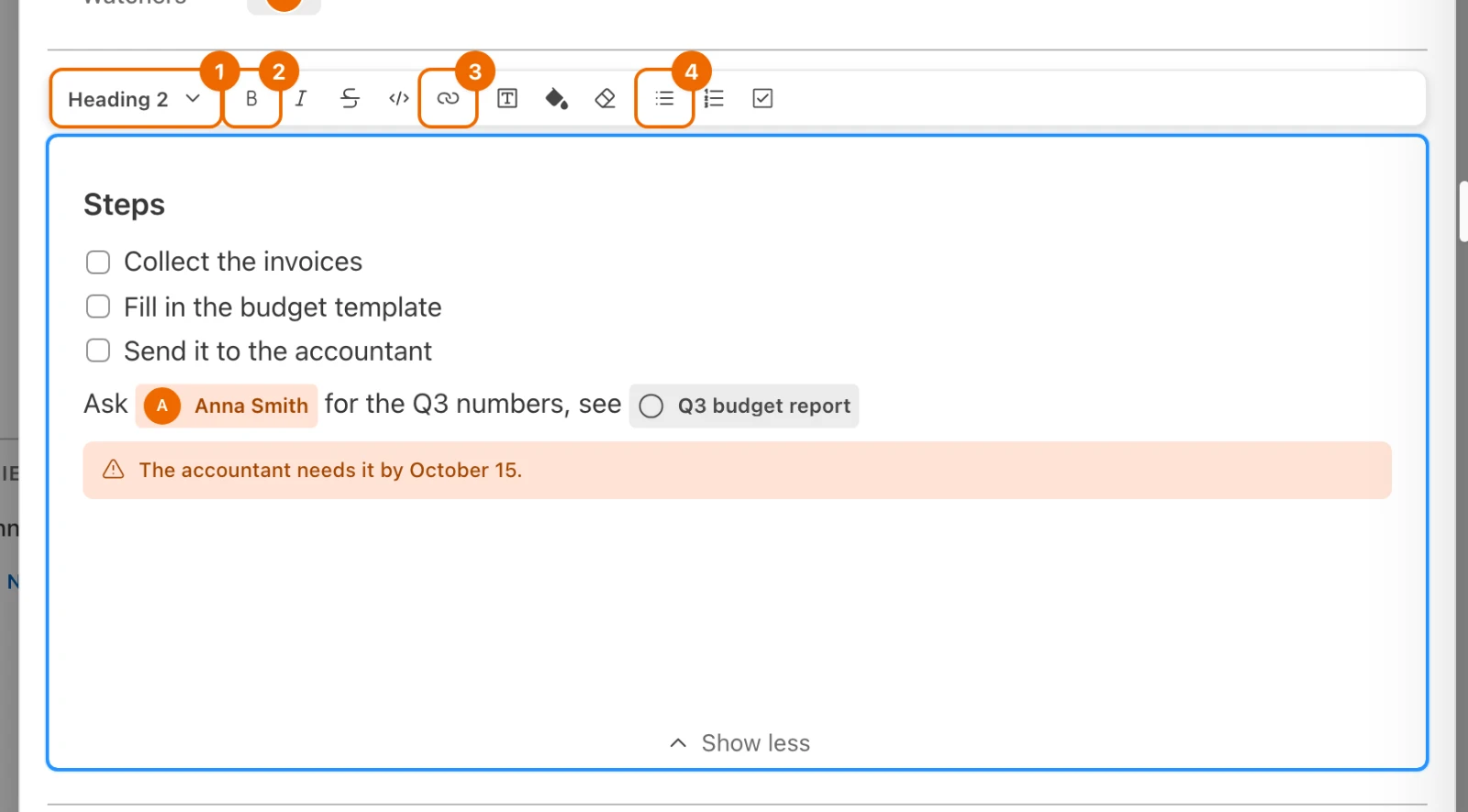Open the Heading 2 style dropdown
This screenshot has width=1468, height=812.
(x=135, y=98)
